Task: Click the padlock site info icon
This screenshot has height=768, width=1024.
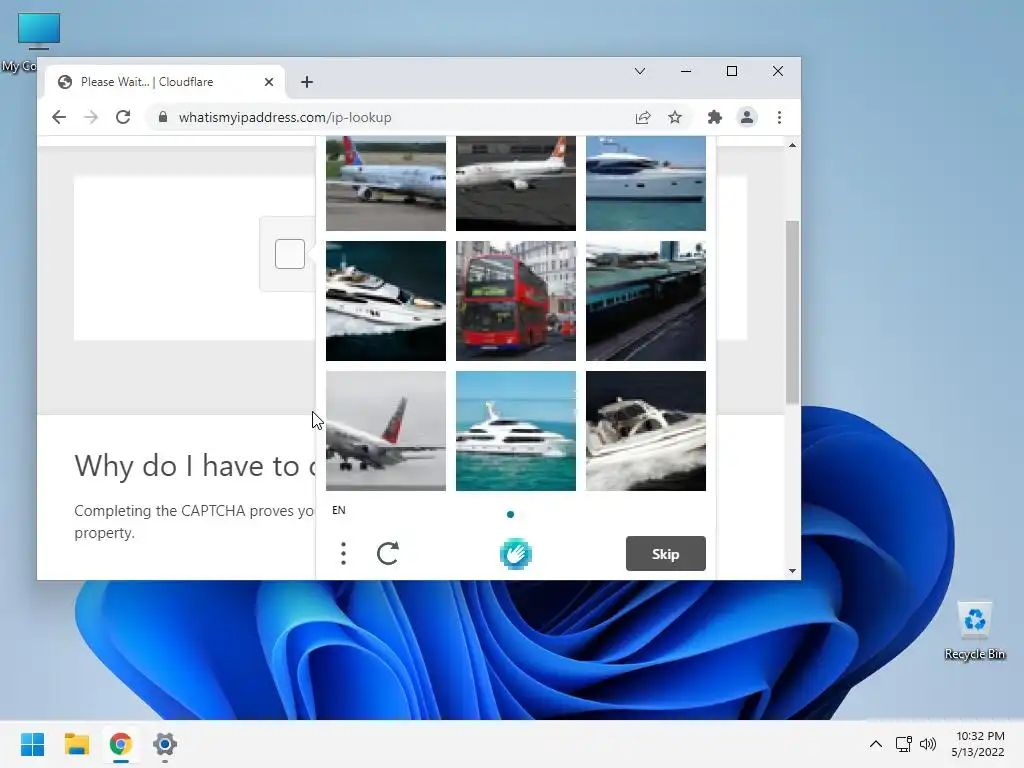Action: tap(163, 118)
